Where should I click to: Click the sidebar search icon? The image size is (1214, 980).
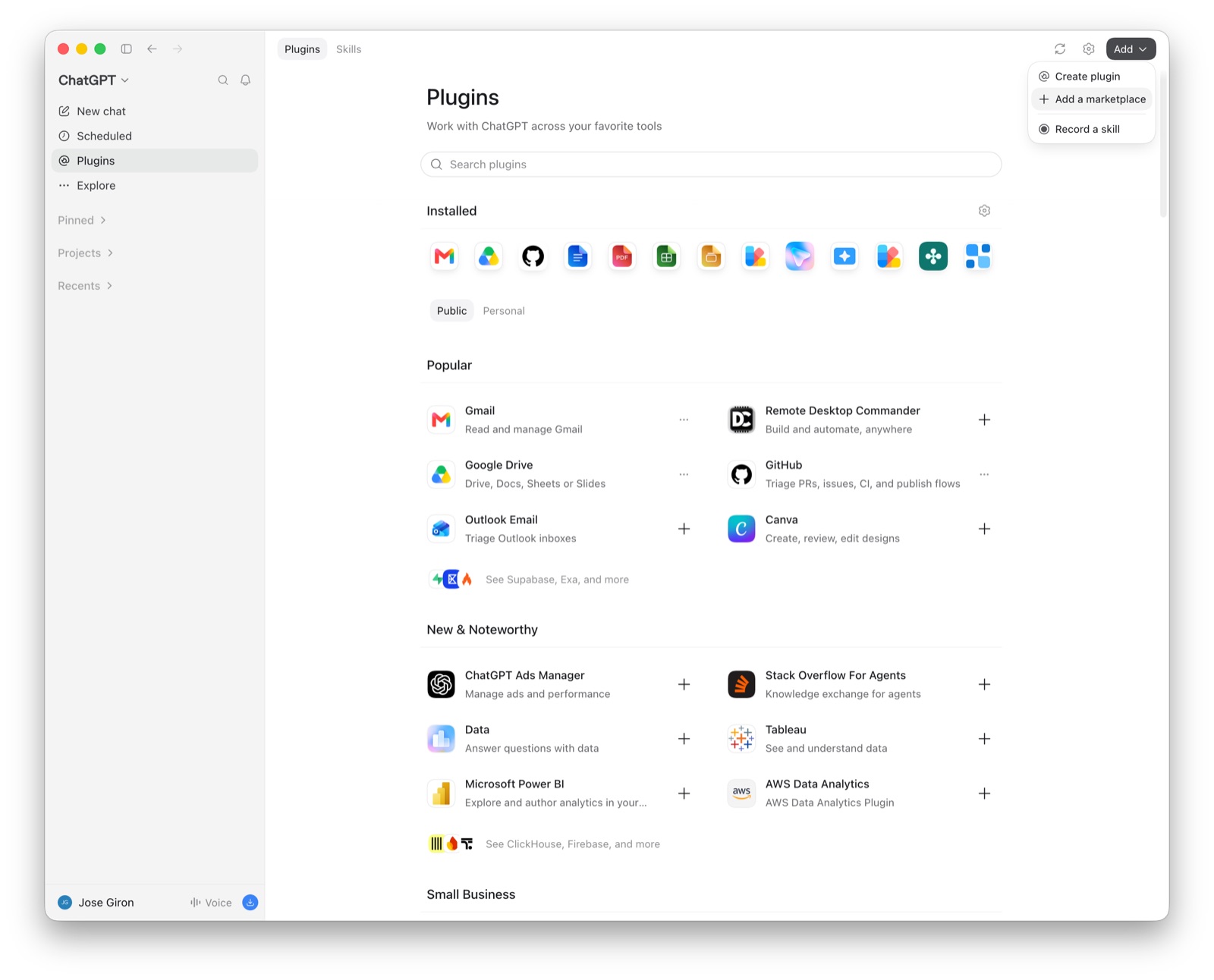pyautogui.click(x=223, y=80)
